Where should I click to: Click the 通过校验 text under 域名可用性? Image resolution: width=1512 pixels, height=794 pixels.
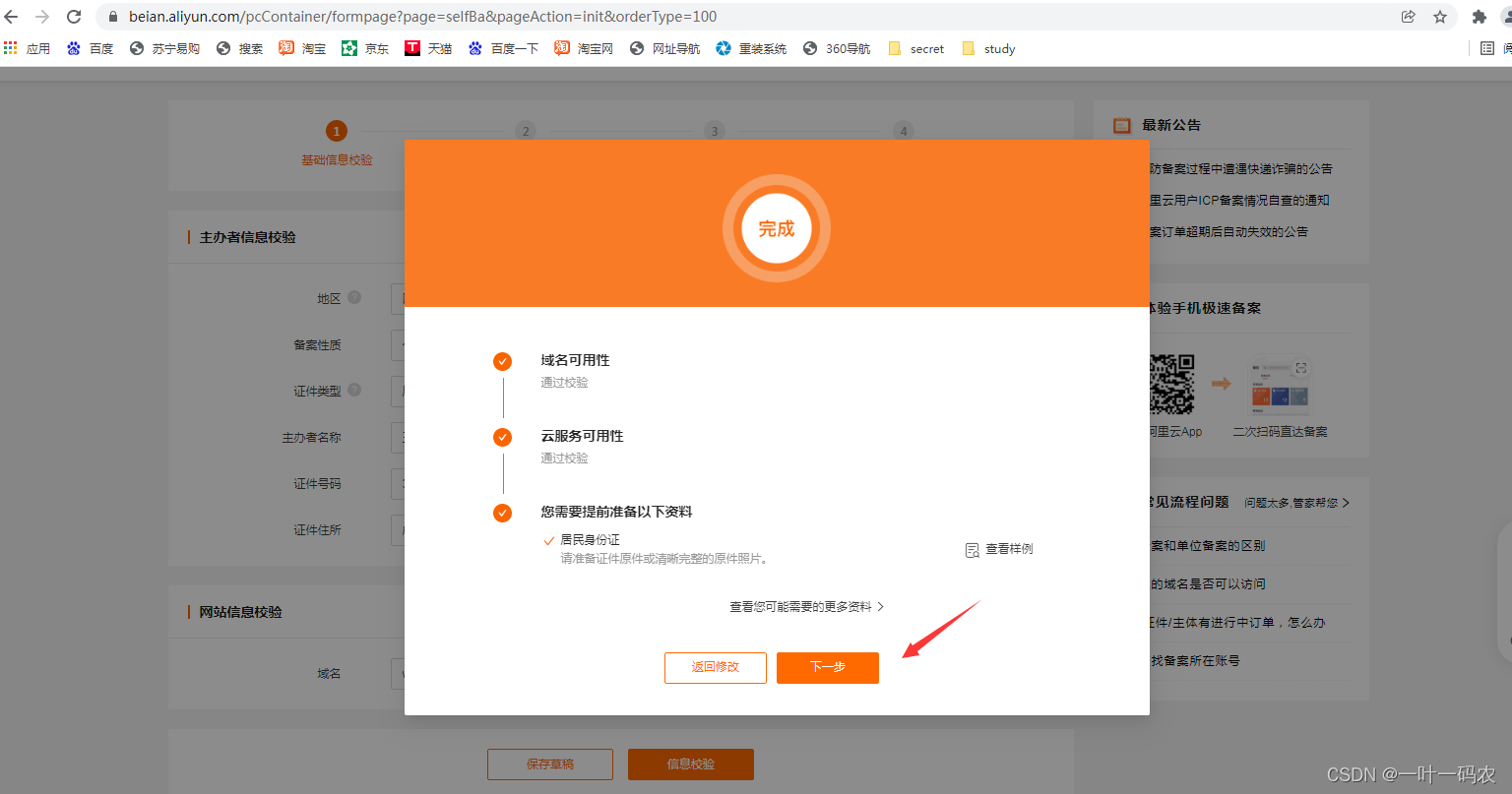click(x=564, y=383)
